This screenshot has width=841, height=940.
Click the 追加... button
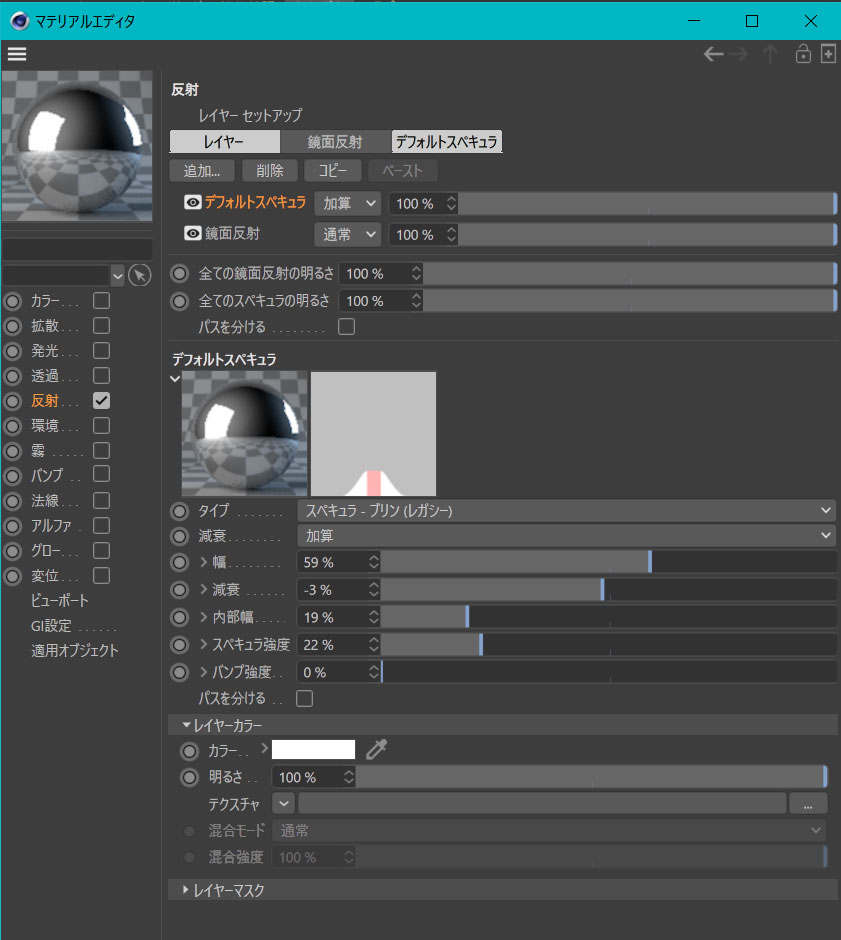tap(202, 171)
